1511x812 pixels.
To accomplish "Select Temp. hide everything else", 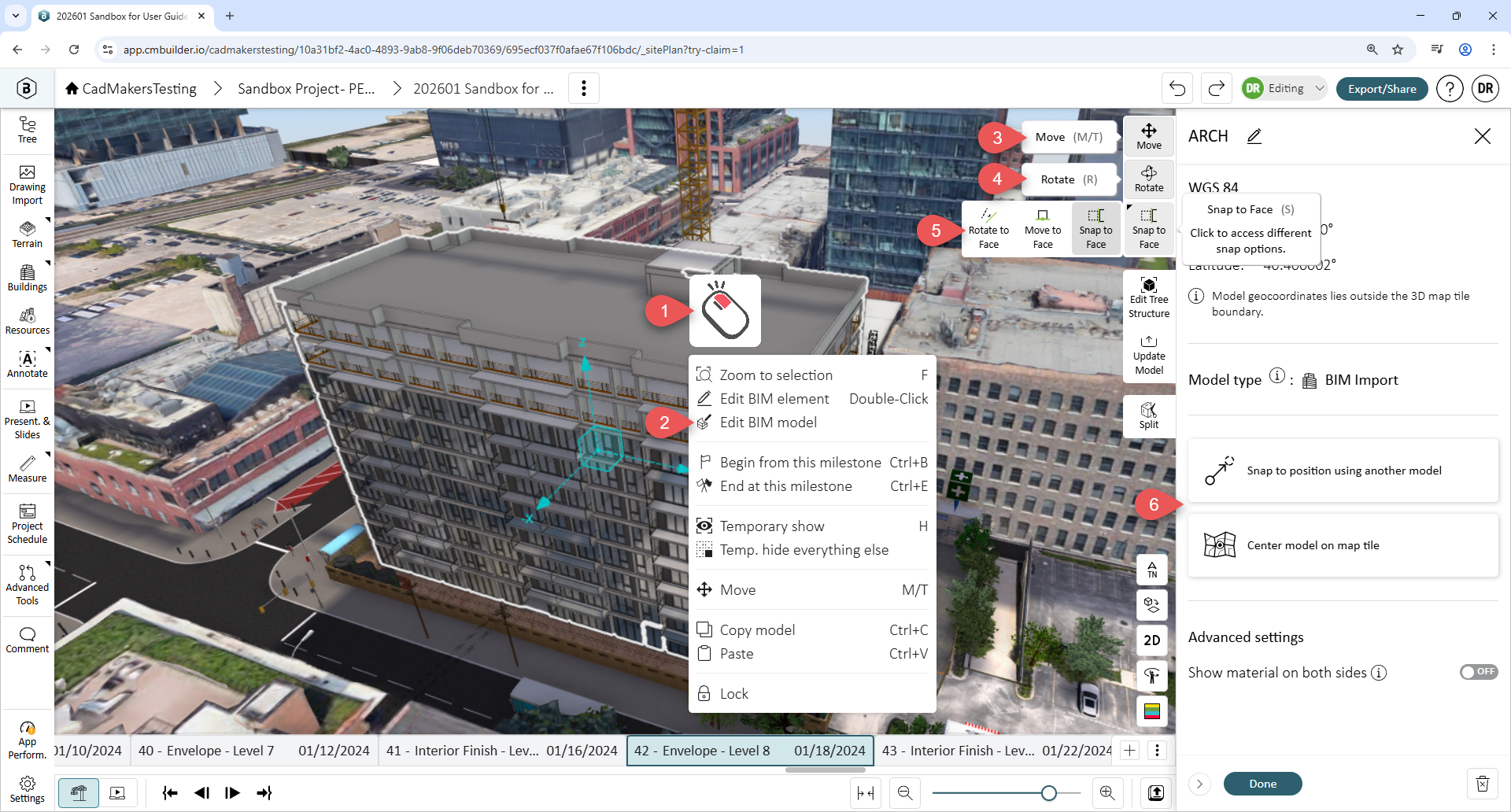I will (812, 550).
